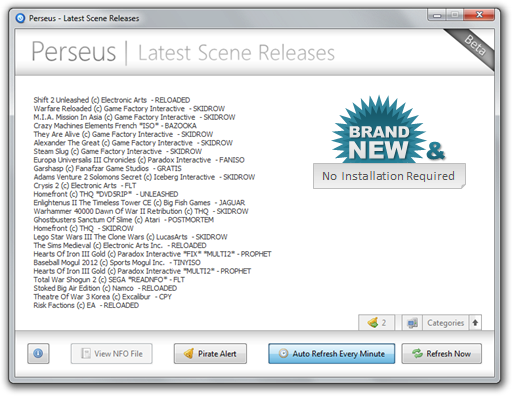Select Ghostbusters Sanctum Of Slime POSTMORTEM

point(124,220)
